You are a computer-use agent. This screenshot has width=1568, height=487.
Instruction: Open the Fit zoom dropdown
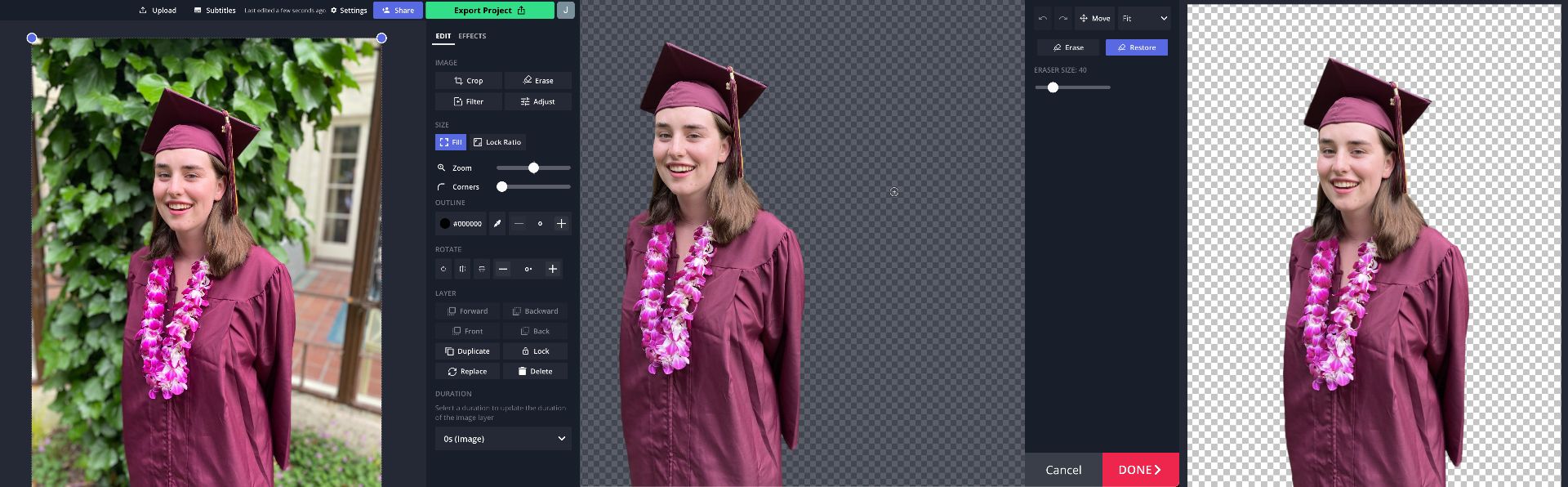click(1144, 18)
